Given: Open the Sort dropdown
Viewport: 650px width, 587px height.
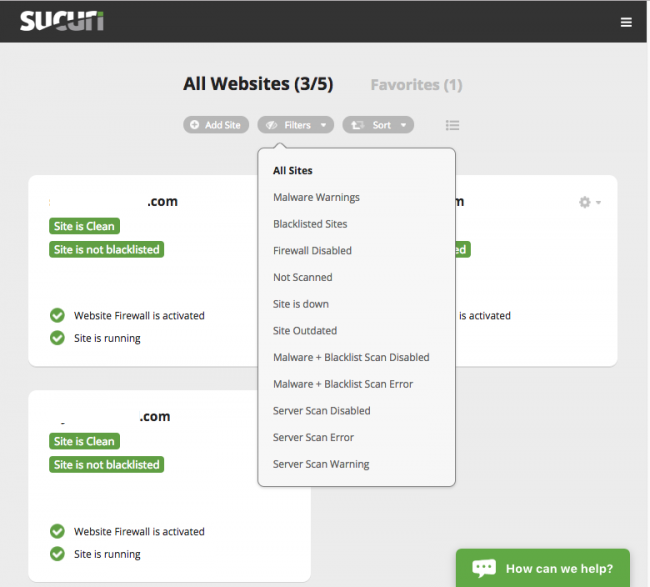Looking at the screenshot, I should [x=378, y=125].
